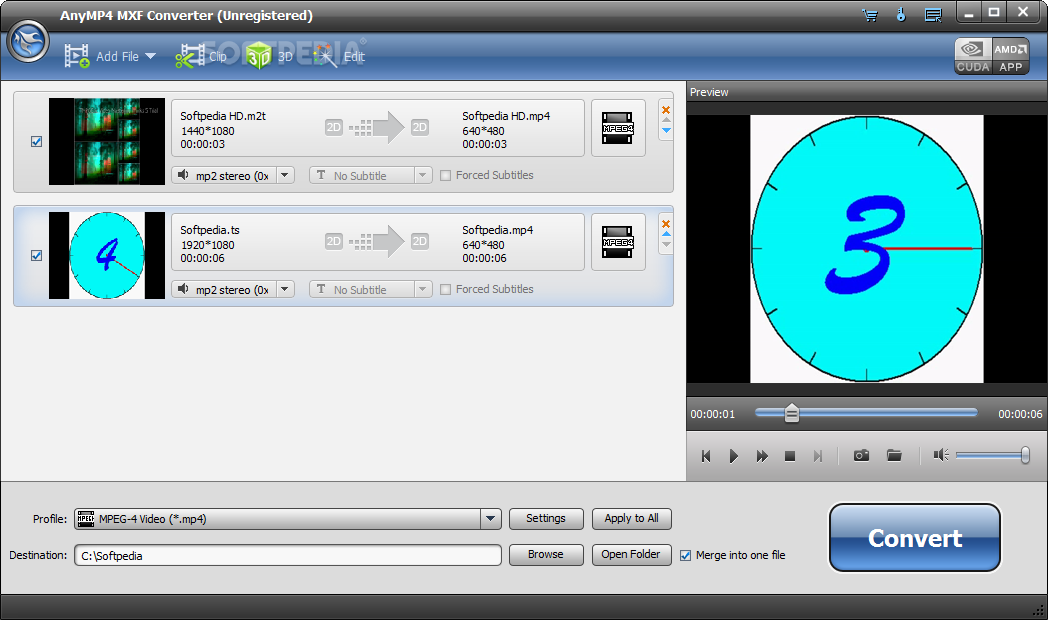This screenshot has height=620, width=1048.
Task: Click the Softpedia.ts source filename
Action: [x=209, y=230]
